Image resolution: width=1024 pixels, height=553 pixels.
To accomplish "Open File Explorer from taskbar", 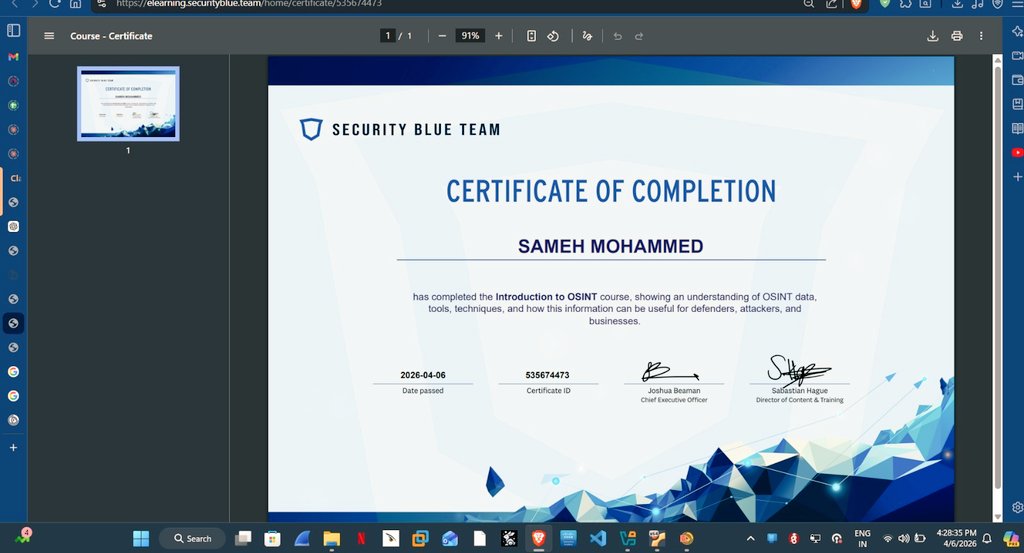I will tap(332, 539).
